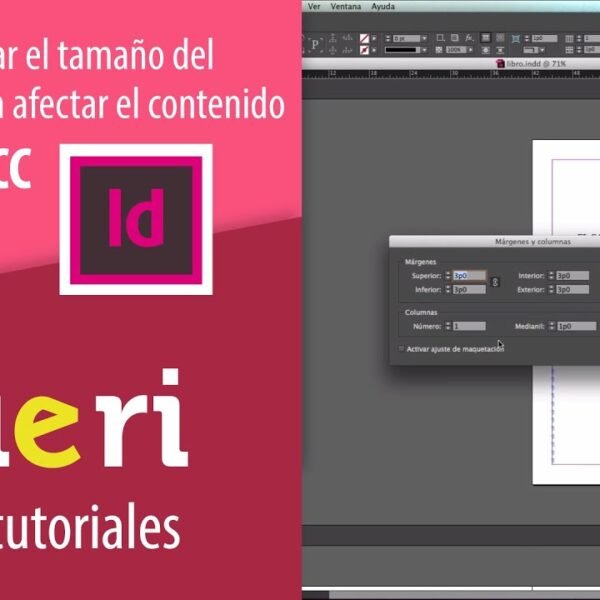Click the Exterior margin field
Screen dimensions: 600x600
tap(573, 290)
